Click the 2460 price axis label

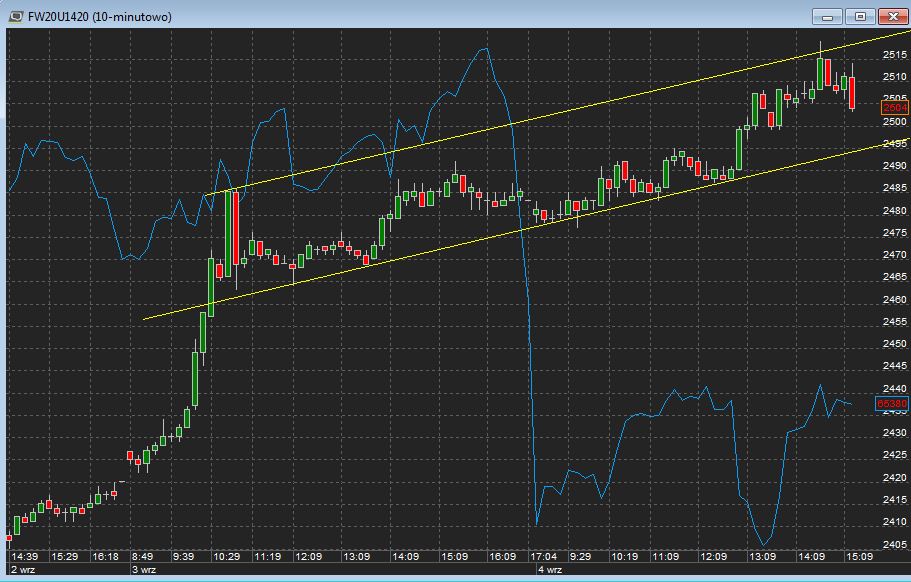[895, 299]
